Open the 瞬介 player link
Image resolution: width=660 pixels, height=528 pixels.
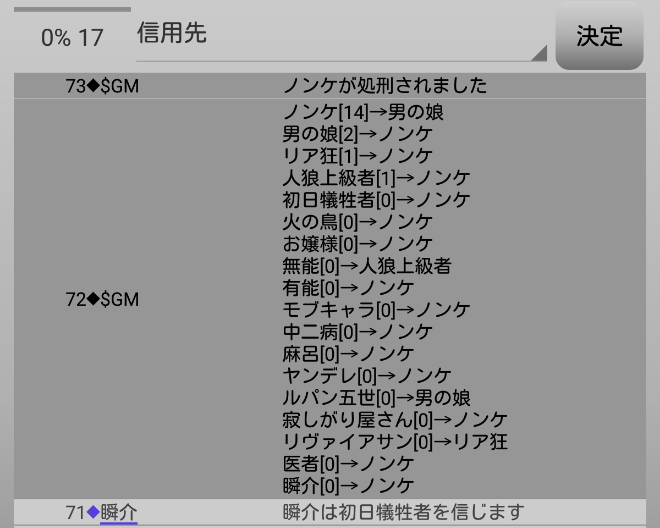click(119, 513)
